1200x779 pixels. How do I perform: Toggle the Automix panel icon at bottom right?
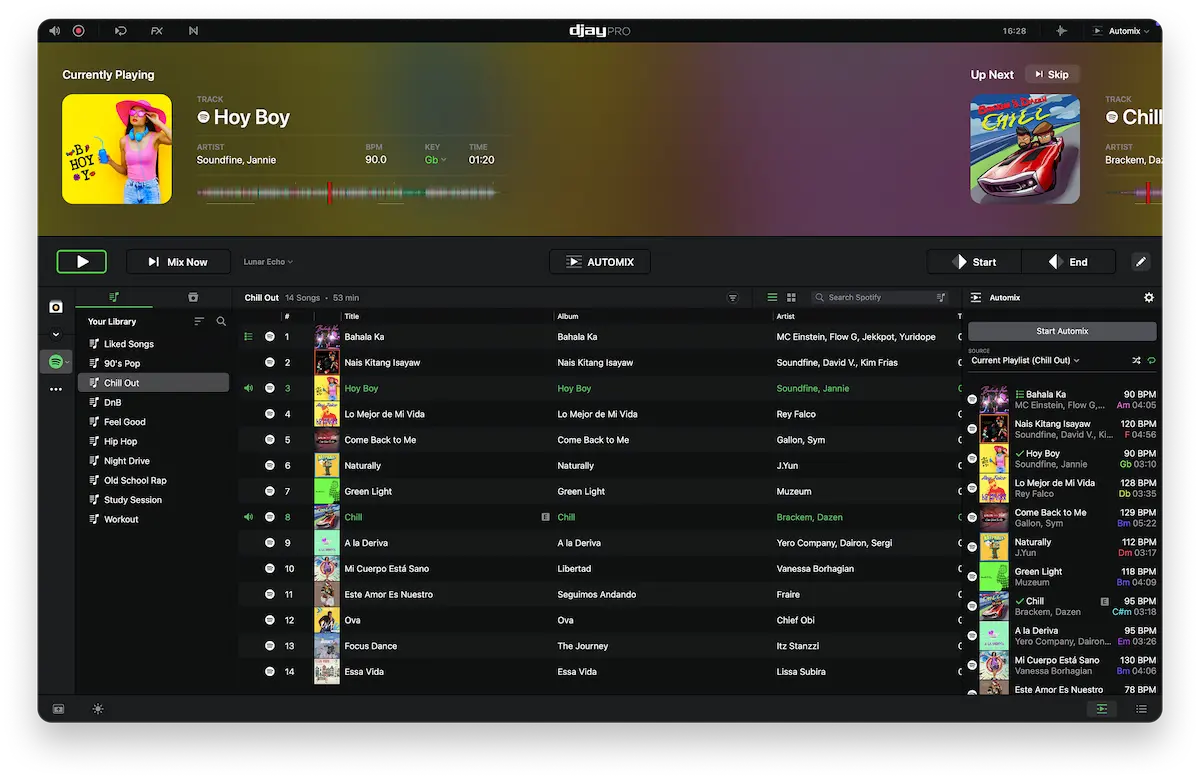point(1102,709)
